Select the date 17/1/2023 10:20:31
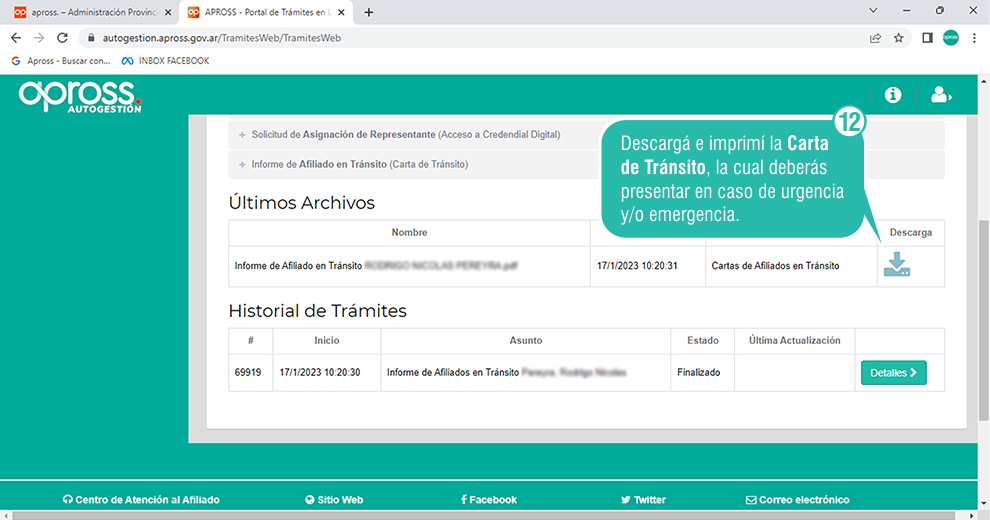The width and height of the screenshot is (990, 520). click(637, 266)
